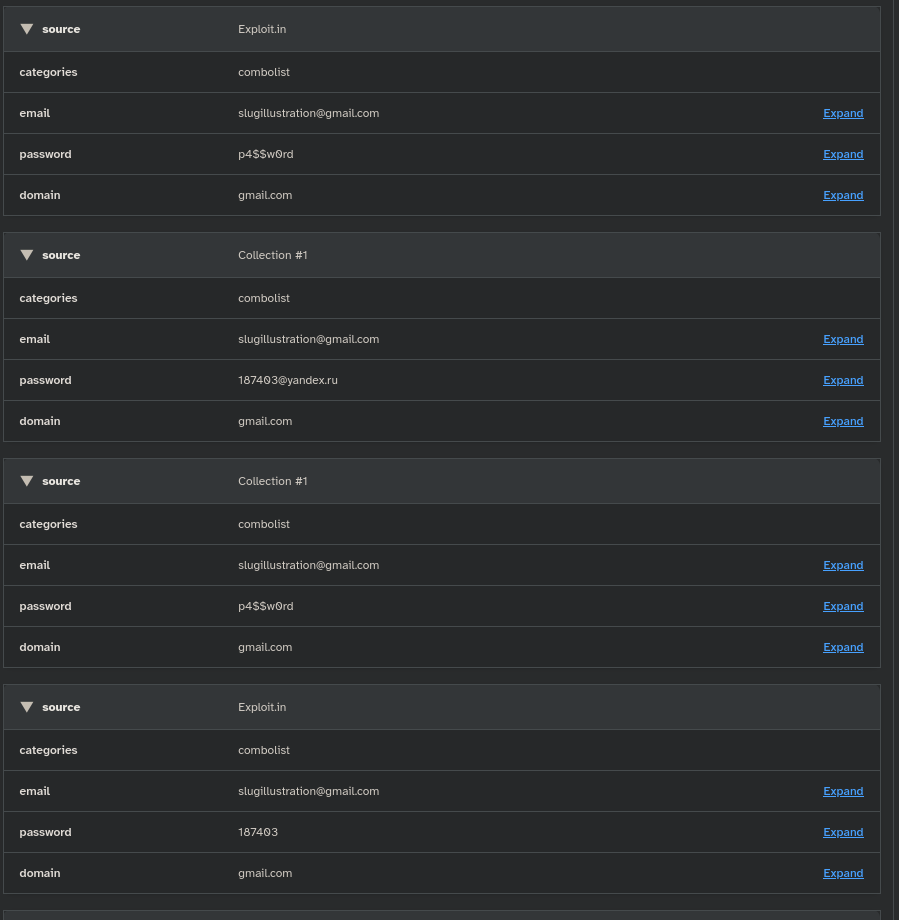Viewport: 899px width, 920px height.
Task: Expand password in the last Exploit.in record
Action: coord(842,832)
